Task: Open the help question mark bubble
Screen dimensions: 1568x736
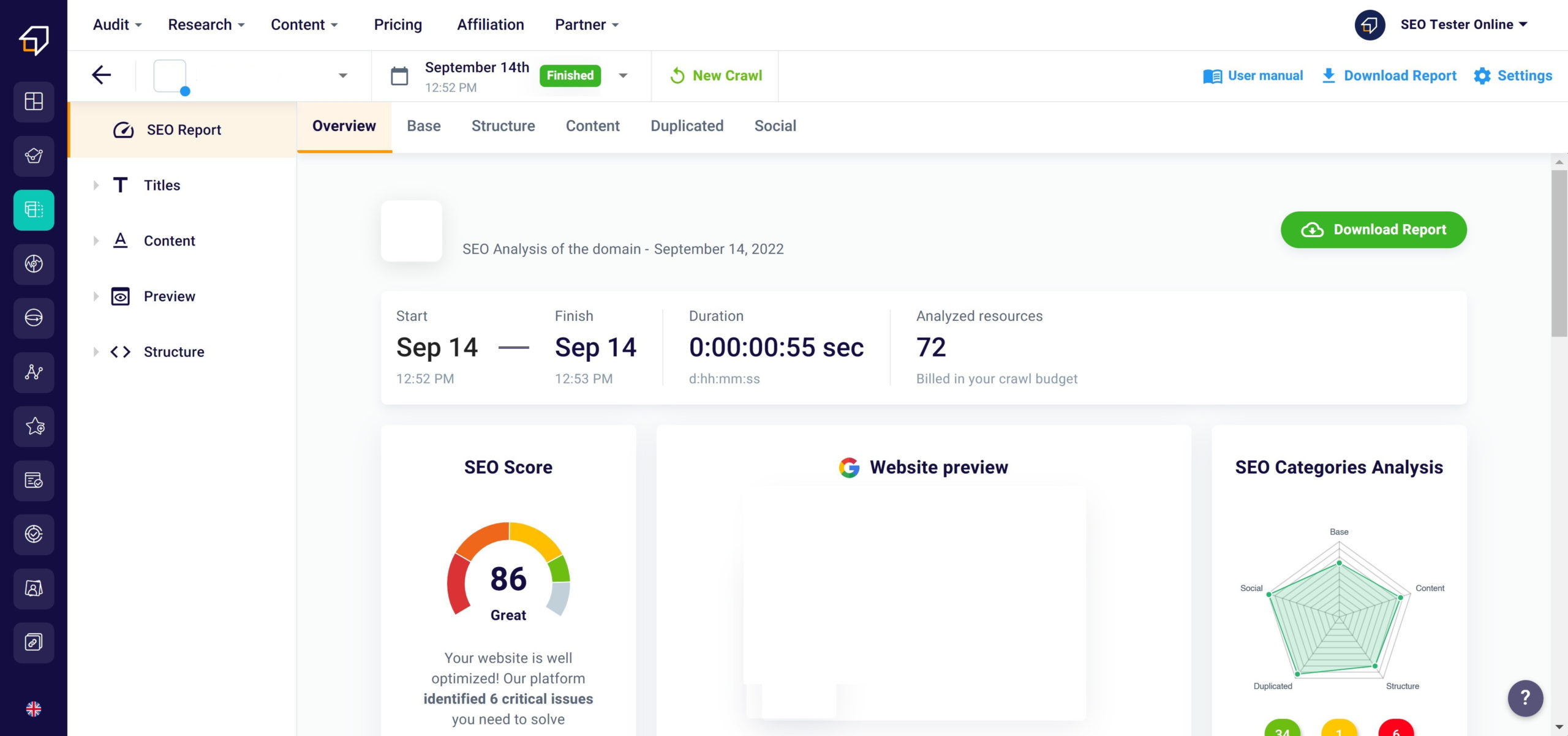Action: (1525, 697)
